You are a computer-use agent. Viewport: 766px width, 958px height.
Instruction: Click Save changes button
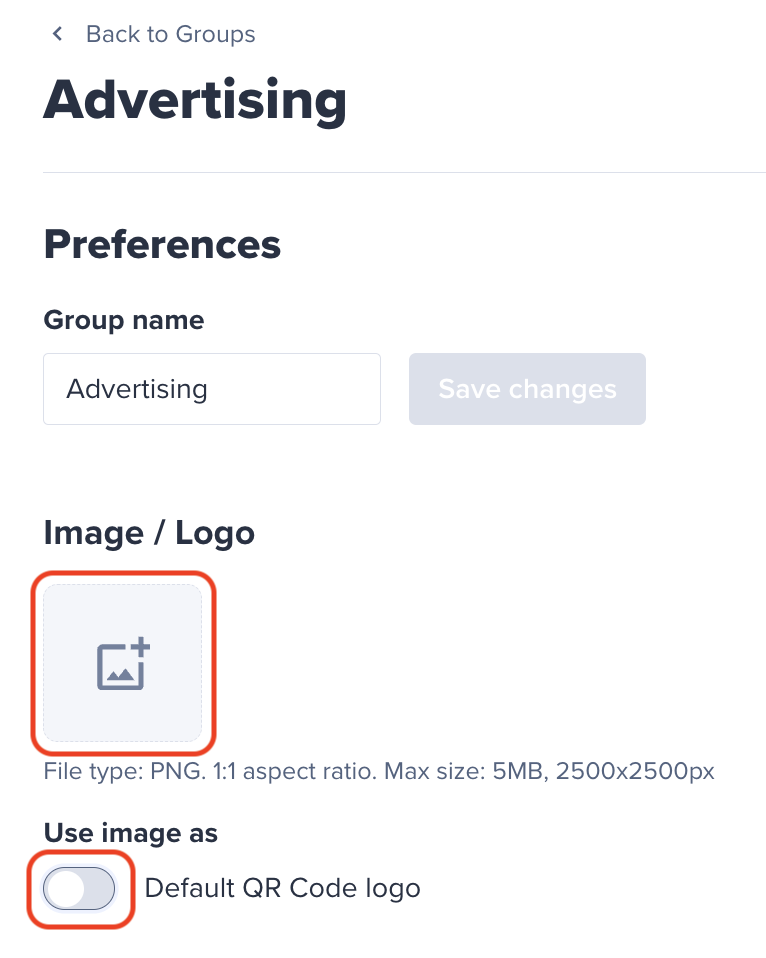527,389
